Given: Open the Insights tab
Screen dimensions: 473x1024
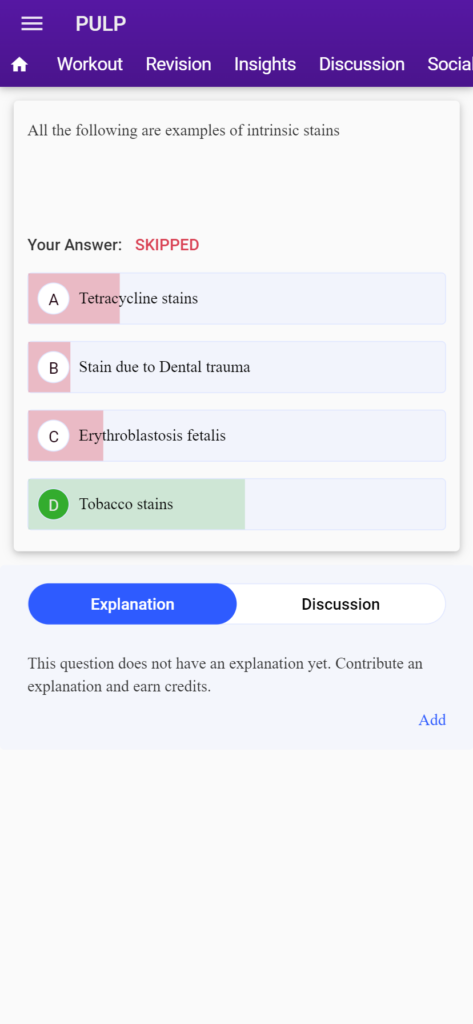Looking at the screenshot, I should (265, 64).
